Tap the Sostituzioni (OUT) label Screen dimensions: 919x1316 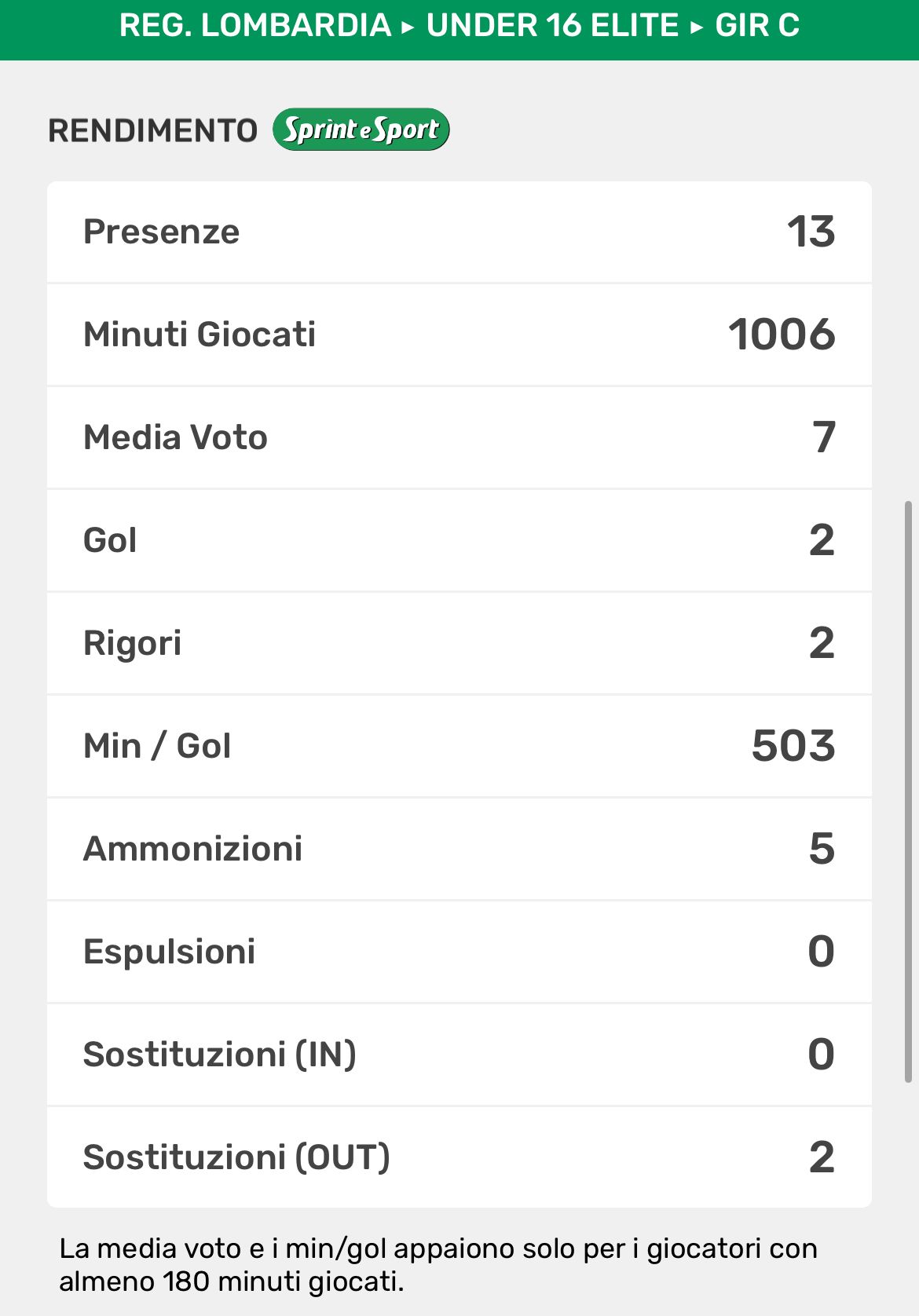click(x=236, y=1157)
